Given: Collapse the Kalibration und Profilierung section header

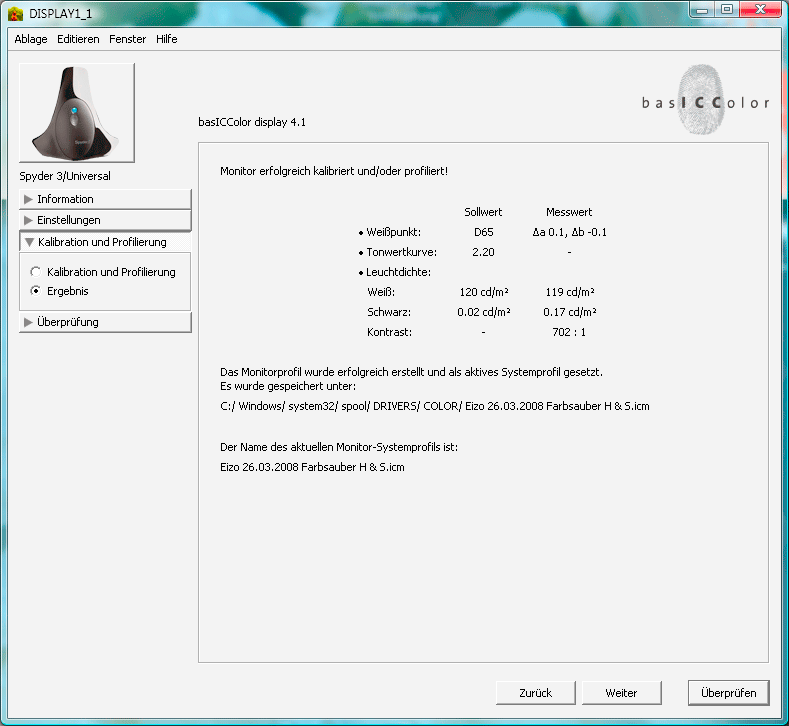Looking at the screenshot, I should pos(104,242).
